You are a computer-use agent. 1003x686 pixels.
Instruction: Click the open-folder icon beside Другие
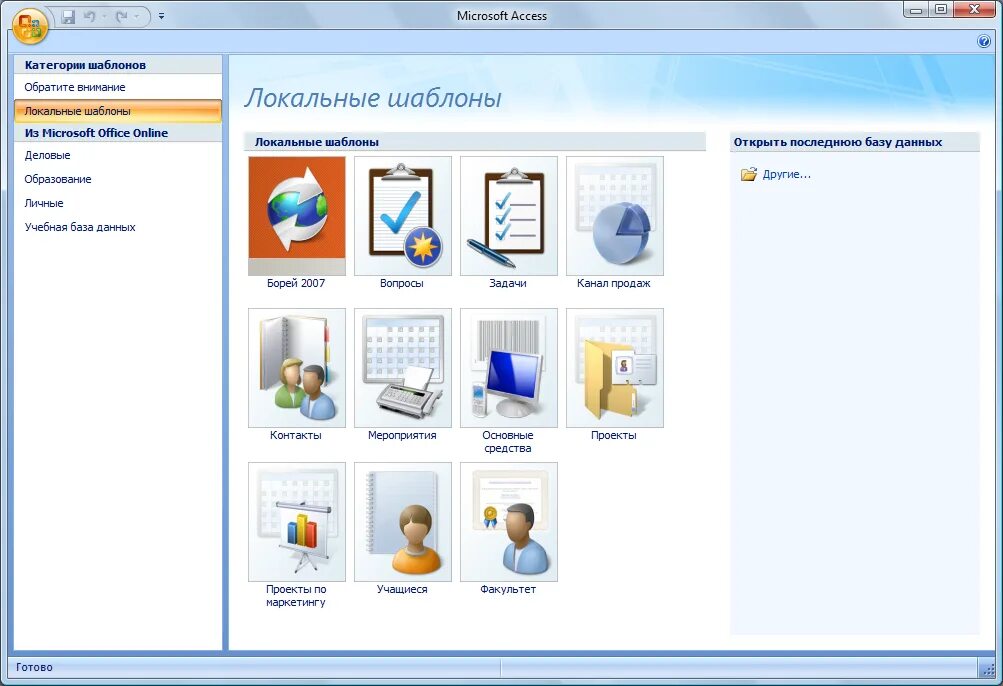click(748, 174)
